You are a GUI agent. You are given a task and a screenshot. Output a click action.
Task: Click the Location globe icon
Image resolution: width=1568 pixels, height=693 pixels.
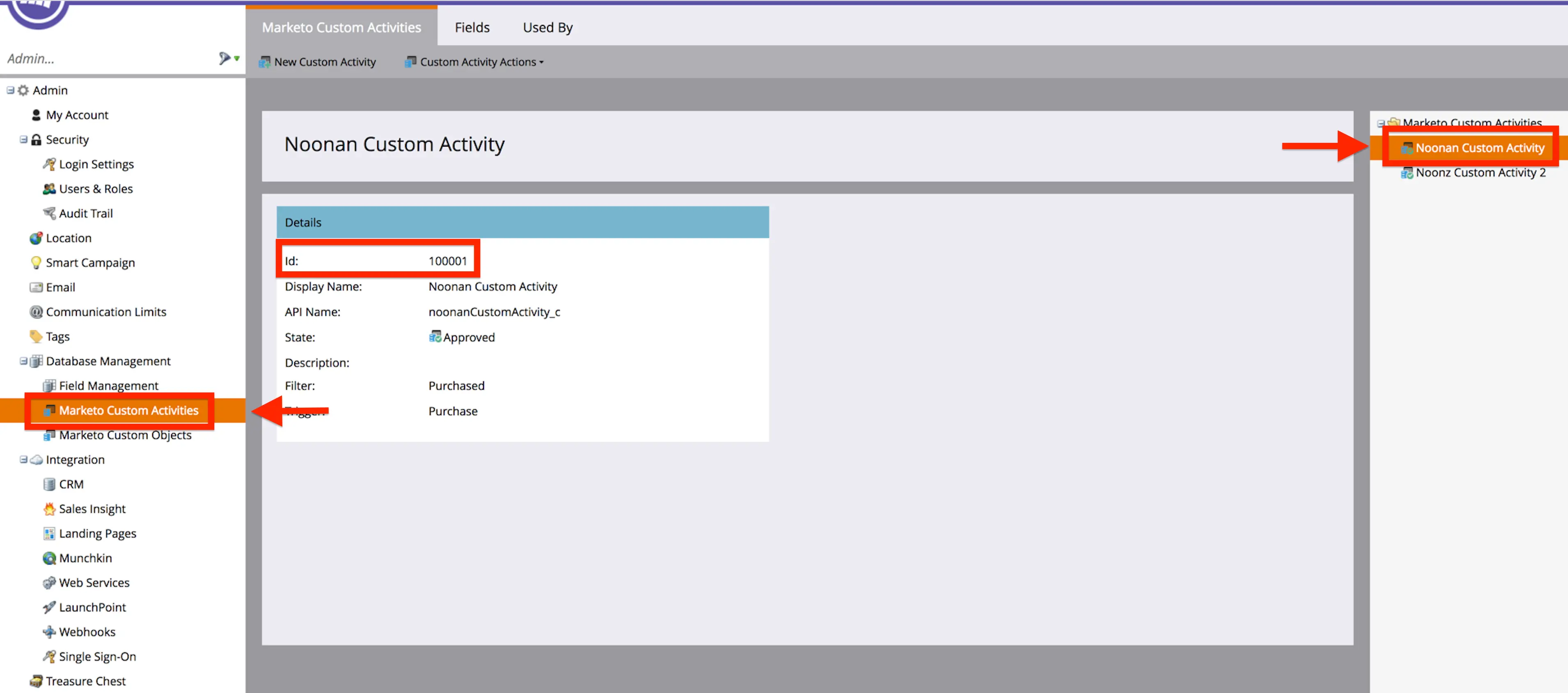36,238
